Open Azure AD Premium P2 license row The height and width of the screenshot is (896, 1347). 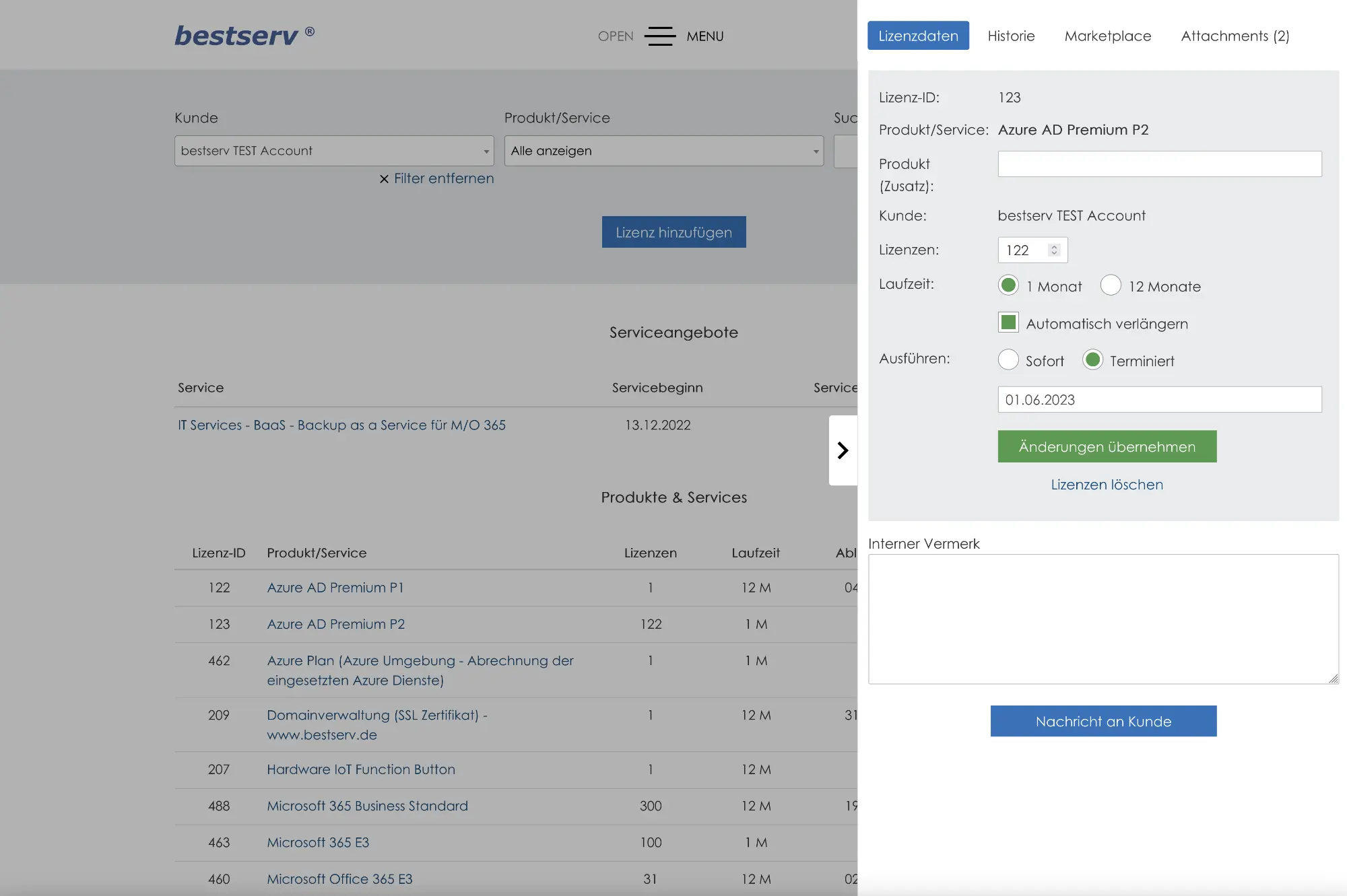pos(336,624)
